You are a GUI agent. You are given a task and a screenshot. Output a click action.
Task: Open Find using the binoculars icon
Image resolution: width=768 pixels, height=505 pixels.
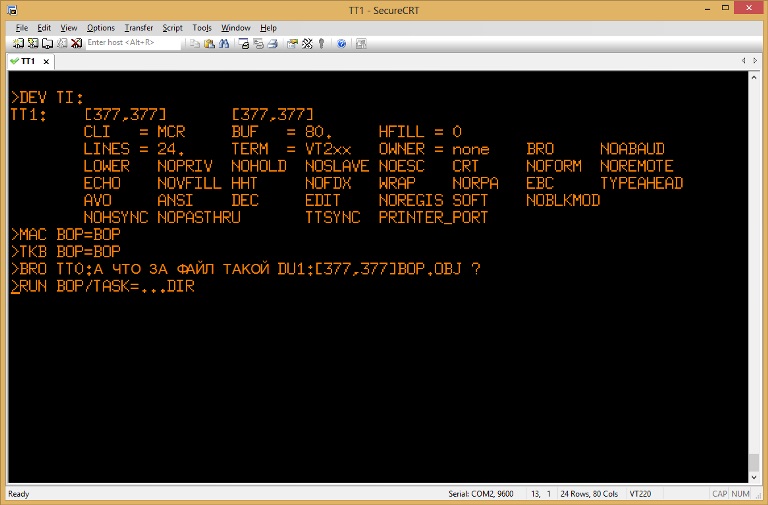[x=224, y=43]
